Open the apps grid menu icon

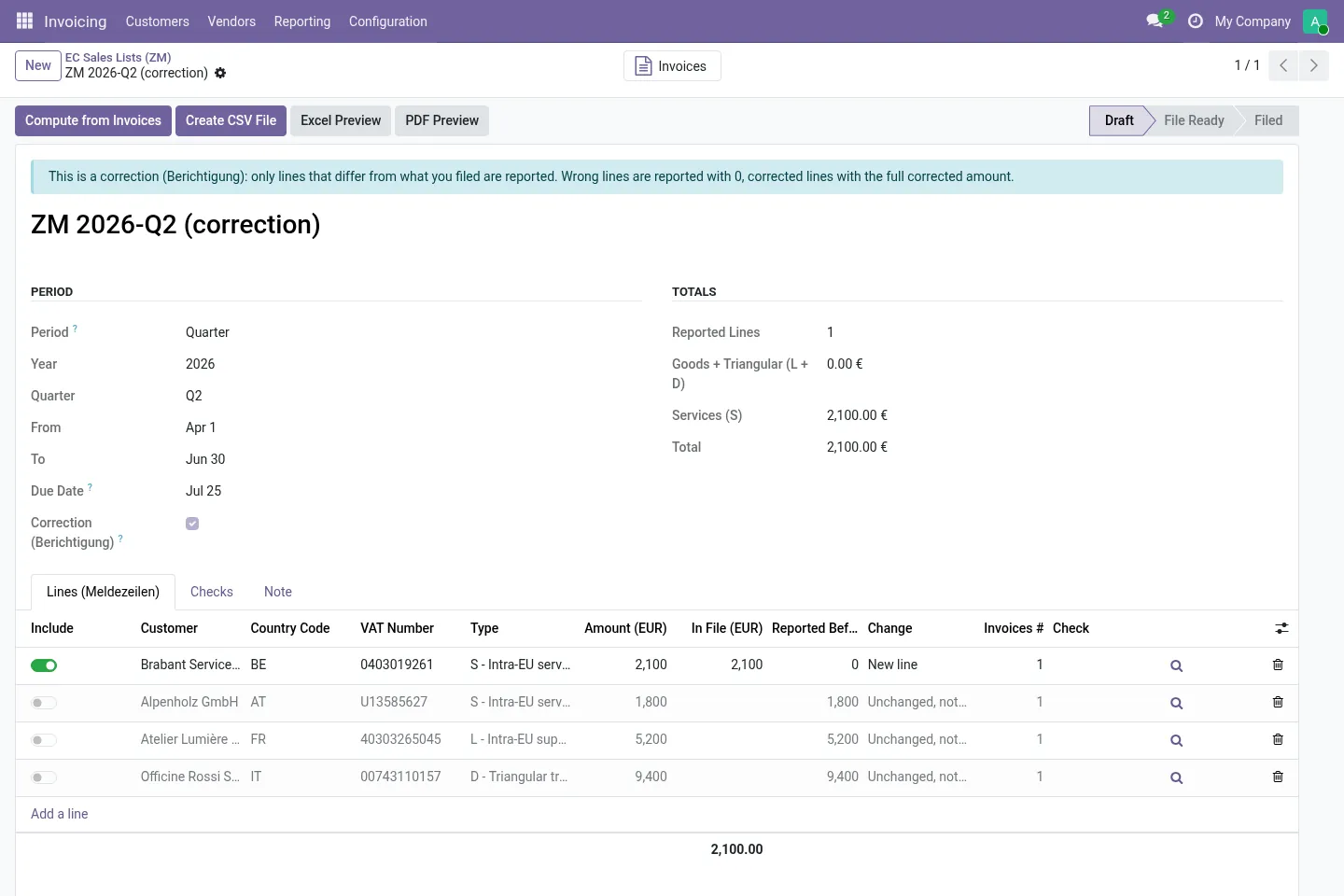point(25,21)
